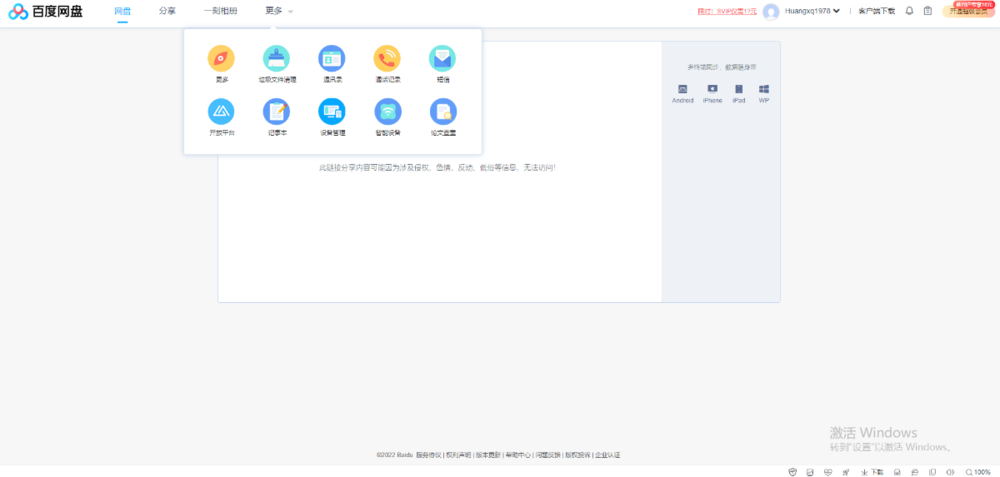The height and width of the screenshot is (477, 1000).
Task: Switch to the 分享 tab
Action: [167, 11]
